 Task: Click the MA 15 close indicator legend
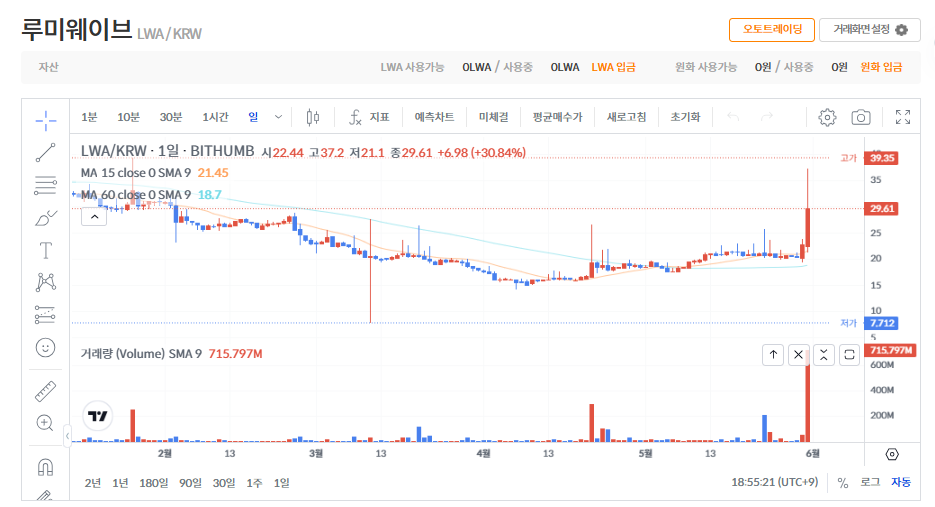click(136, 173)
